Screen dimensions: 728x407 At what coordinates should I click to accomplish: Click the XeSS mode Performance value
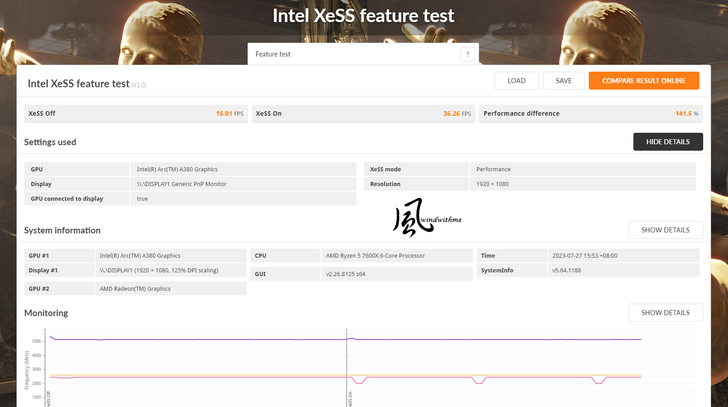pos(494,169)
